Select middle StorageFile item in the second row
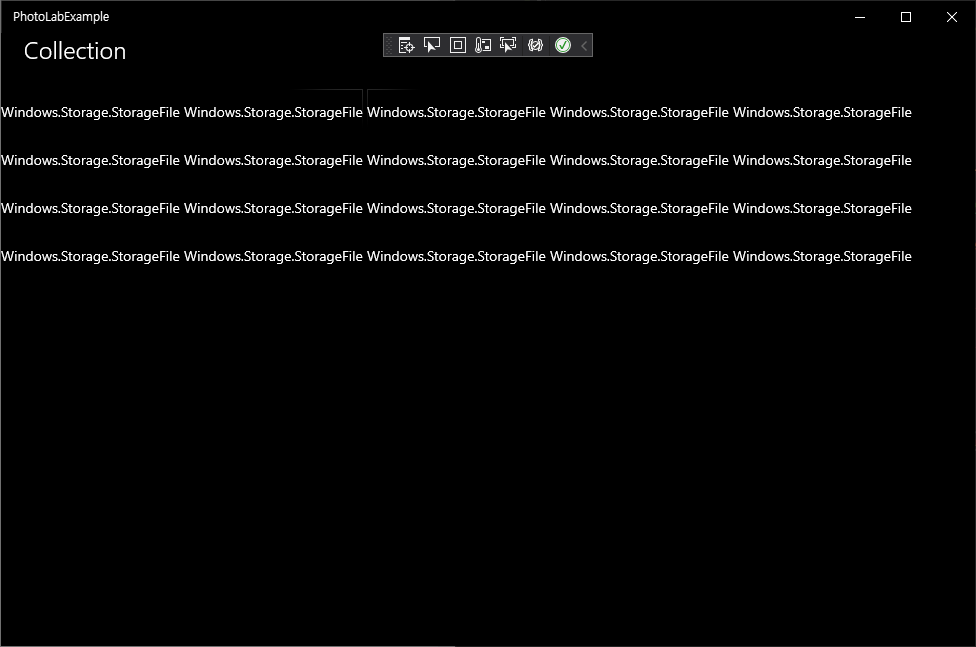The width and height of the screenshot is (976, 647). click(456, 161)
